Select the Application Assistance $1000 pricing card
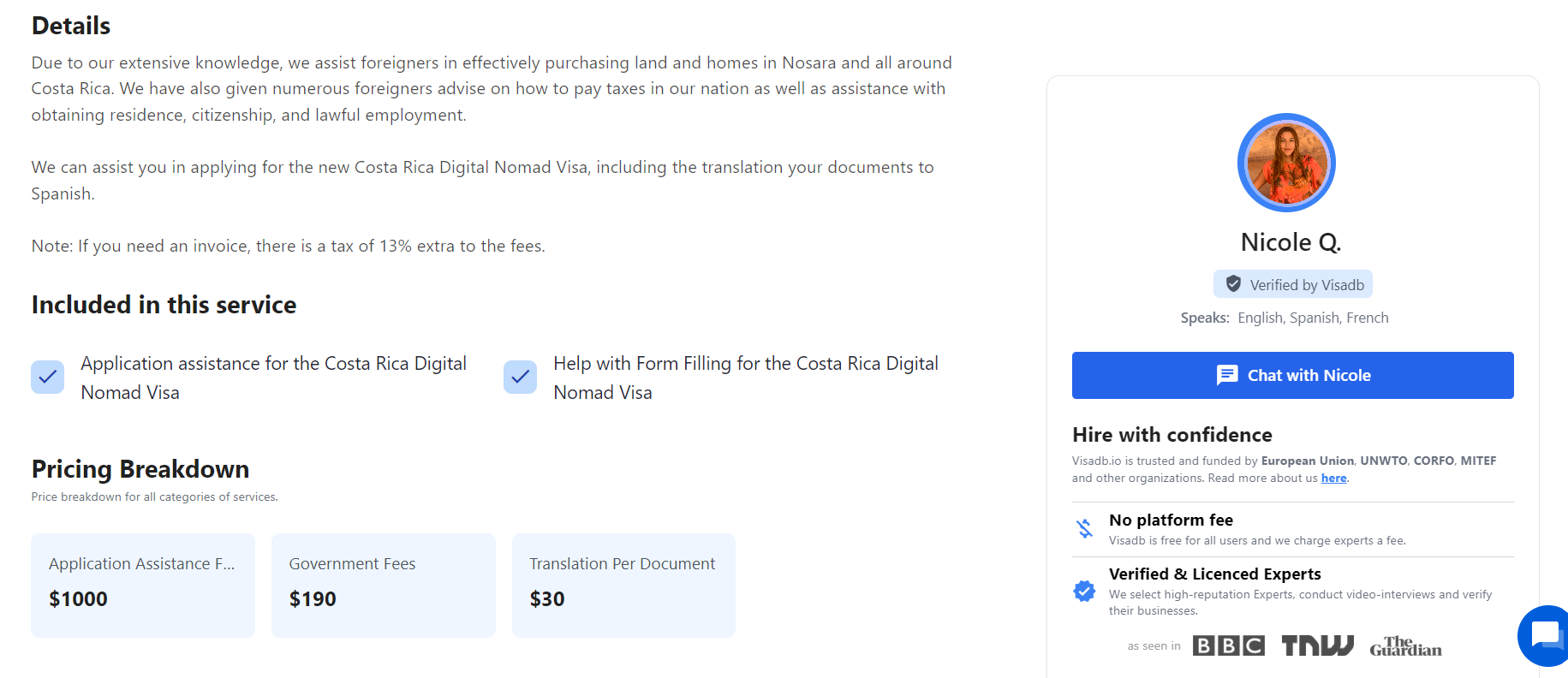 click(143, 586)
